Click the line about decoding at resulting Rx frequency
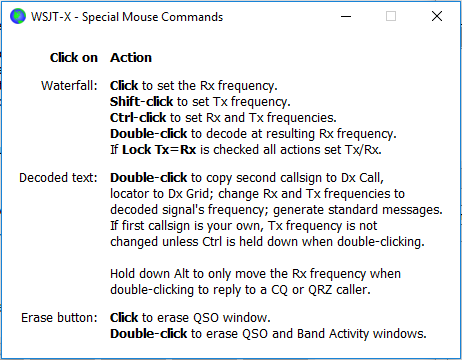The height and width of the screenshot is (360, 462). coord(253,134)
